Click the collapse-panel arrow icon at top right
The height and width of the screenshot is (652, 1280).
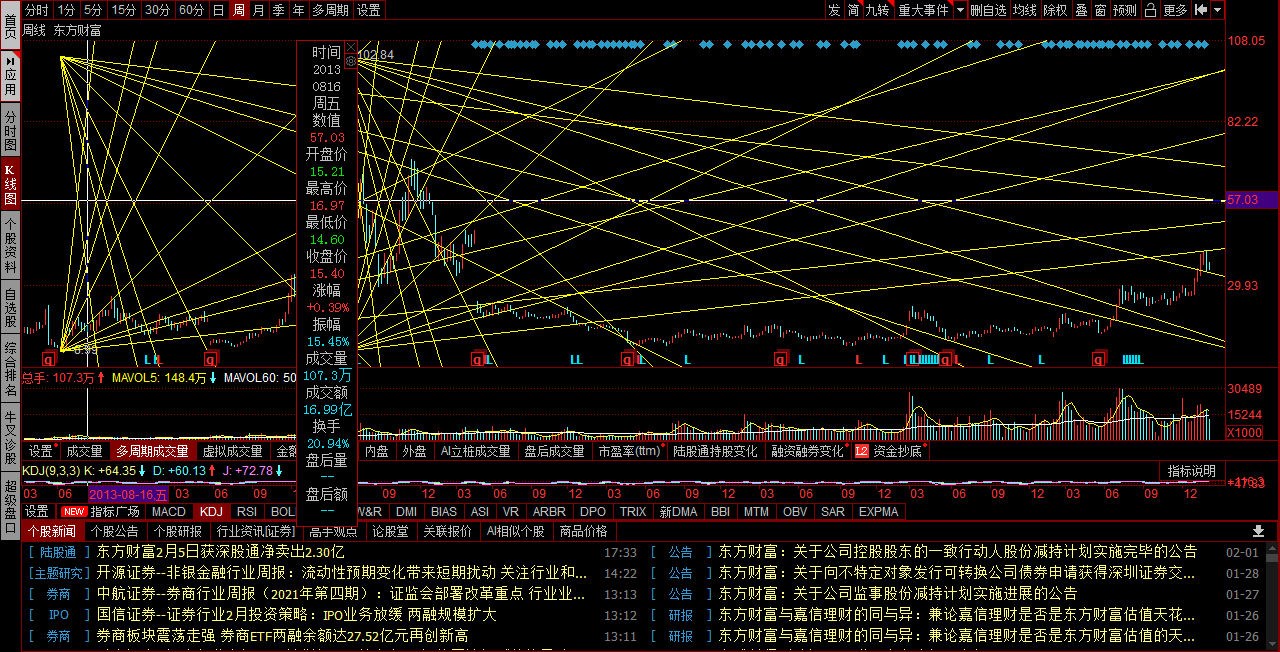pos(1201,10)
